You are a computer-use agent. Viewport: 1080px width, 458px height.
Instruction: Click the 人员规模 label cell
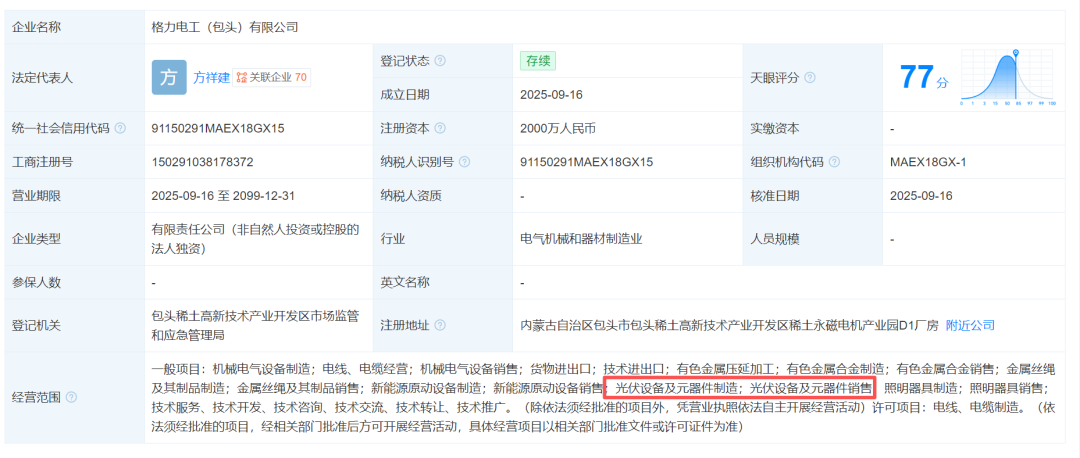point(812,240)
